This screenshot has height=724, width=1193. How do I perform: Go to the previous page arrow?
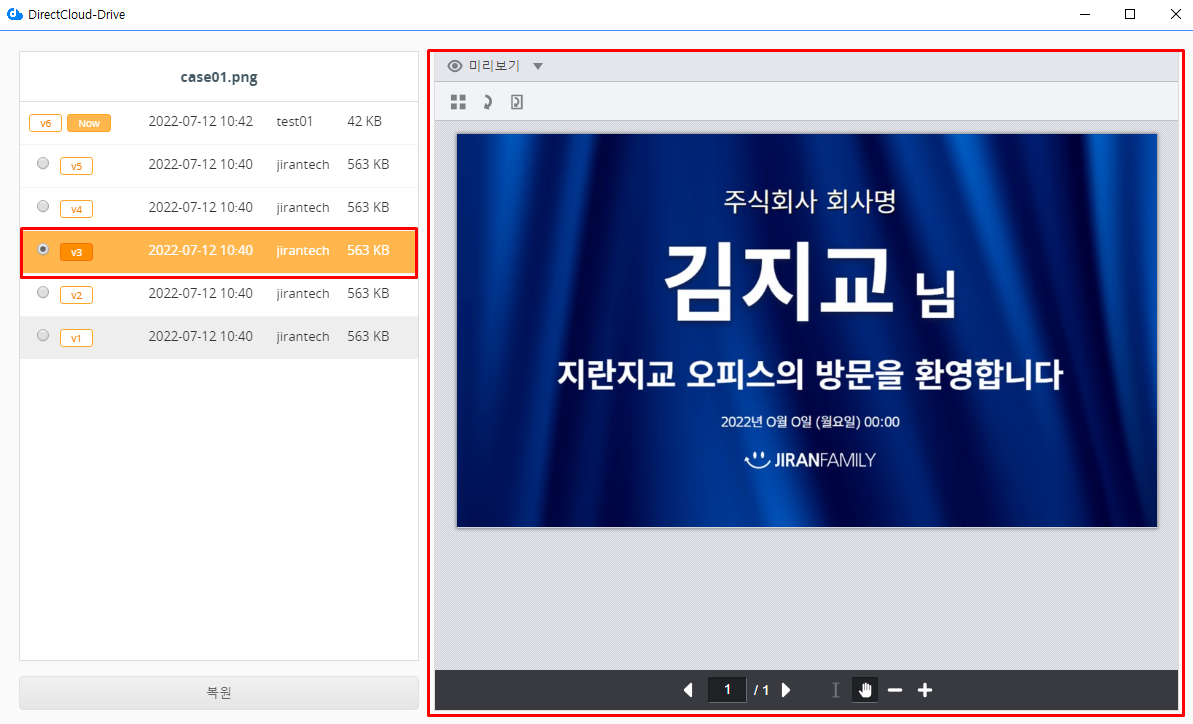click(x=688, y=690)
